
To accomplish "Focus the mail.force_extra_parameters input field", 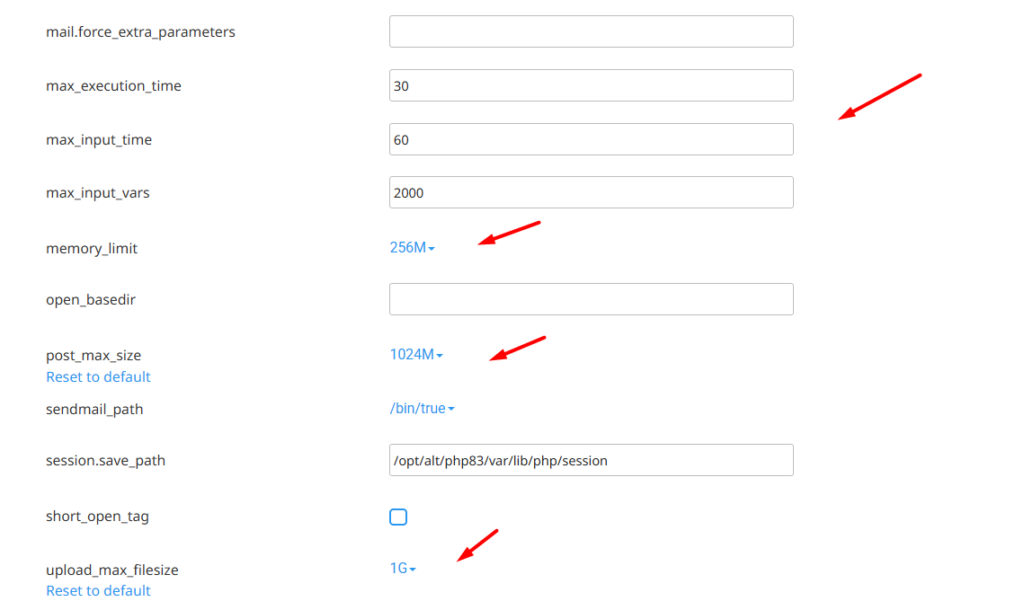I will pos(591,32).
